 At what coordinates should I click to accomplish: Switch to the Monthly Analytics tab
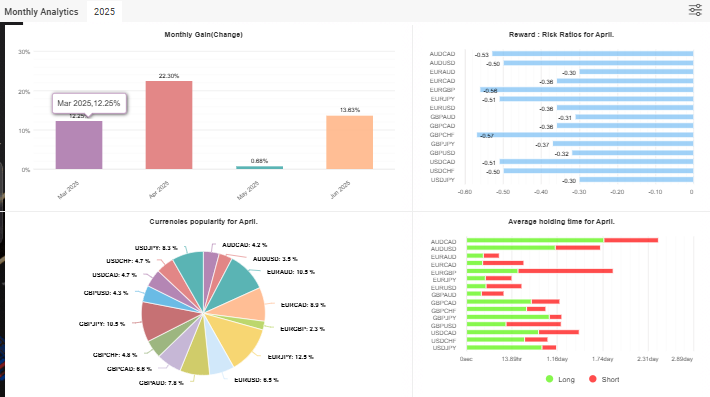click(x=41, y=11)
